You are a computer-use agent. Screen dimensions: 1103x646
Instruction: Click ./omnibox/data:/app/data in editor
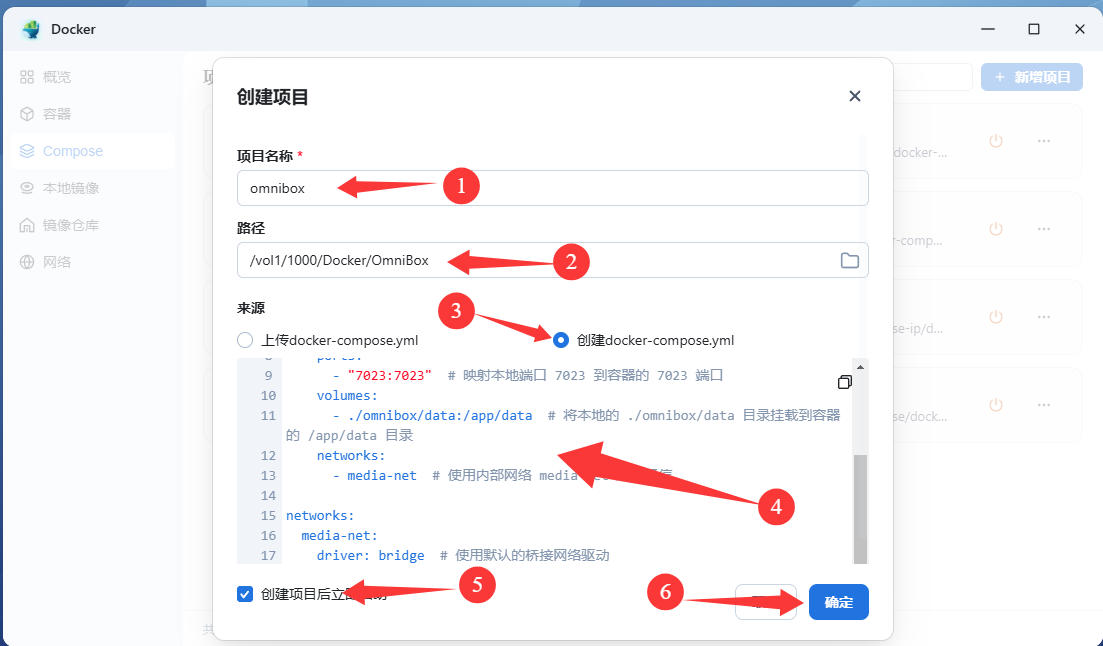click(440, 416)
